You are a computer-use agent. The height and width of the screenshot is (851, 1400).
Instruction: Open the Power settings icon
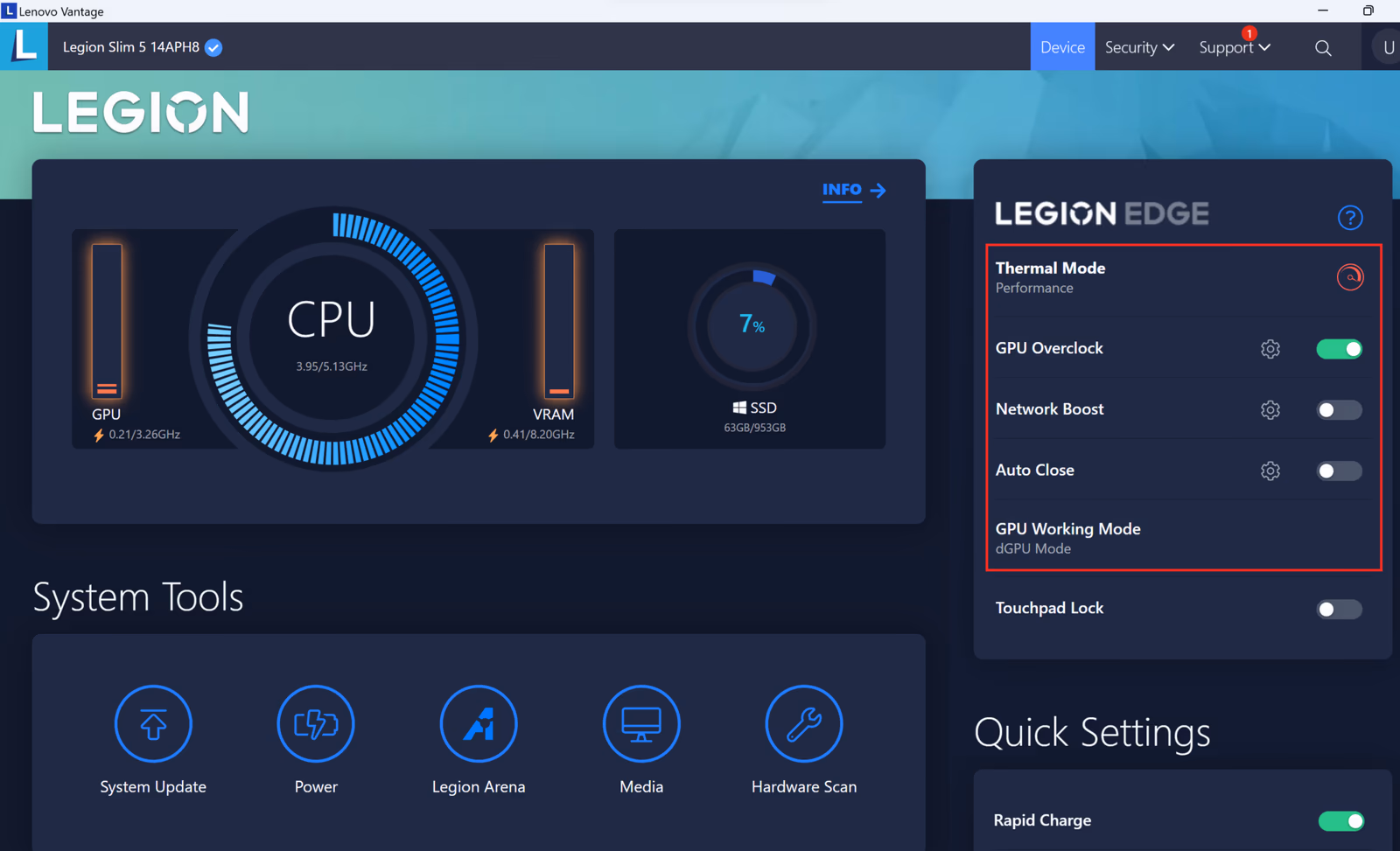pyautogui.click(x=316, y=724)
